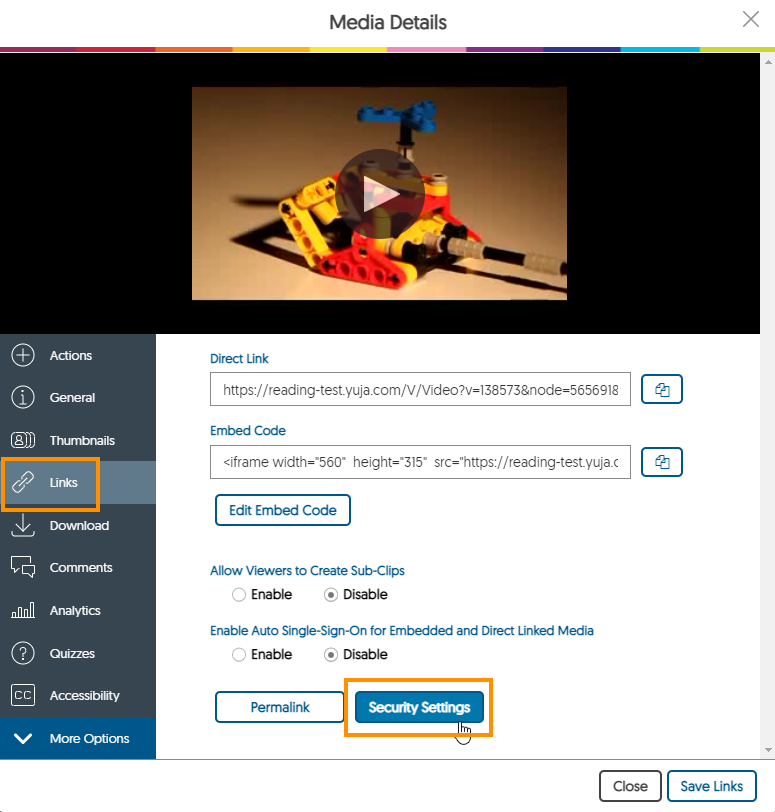Select the Links label in sidebar
This screenshot has height=812, width=775.
63,483
